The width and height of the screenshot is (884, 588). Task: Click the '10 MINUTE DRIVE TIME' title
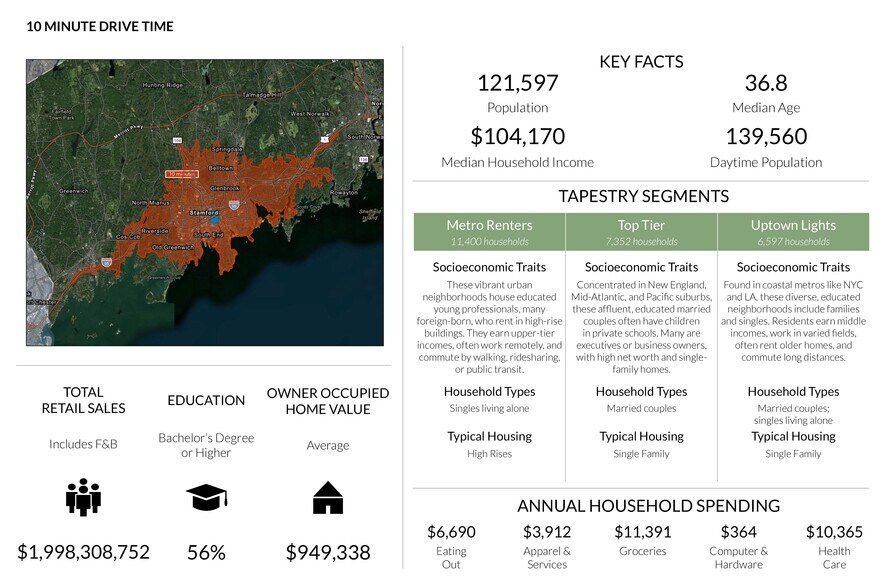[100, 26]
